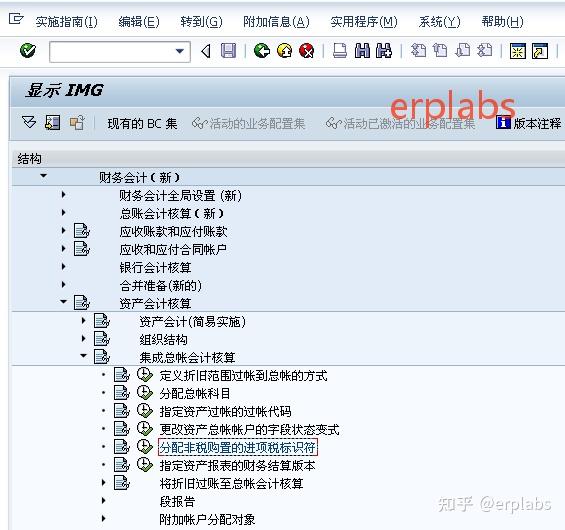Select the 更改资产总帐帐户的字段状态变式 entry
The image size is (565, 530).
tap(250, 429)
